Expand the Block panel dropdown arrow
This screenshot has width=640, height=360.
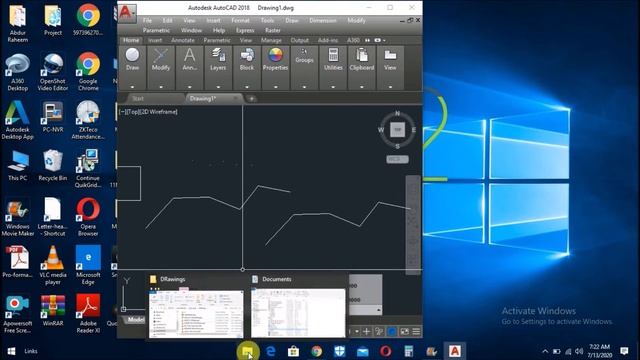pyautogui.click(x=247, y=87)
